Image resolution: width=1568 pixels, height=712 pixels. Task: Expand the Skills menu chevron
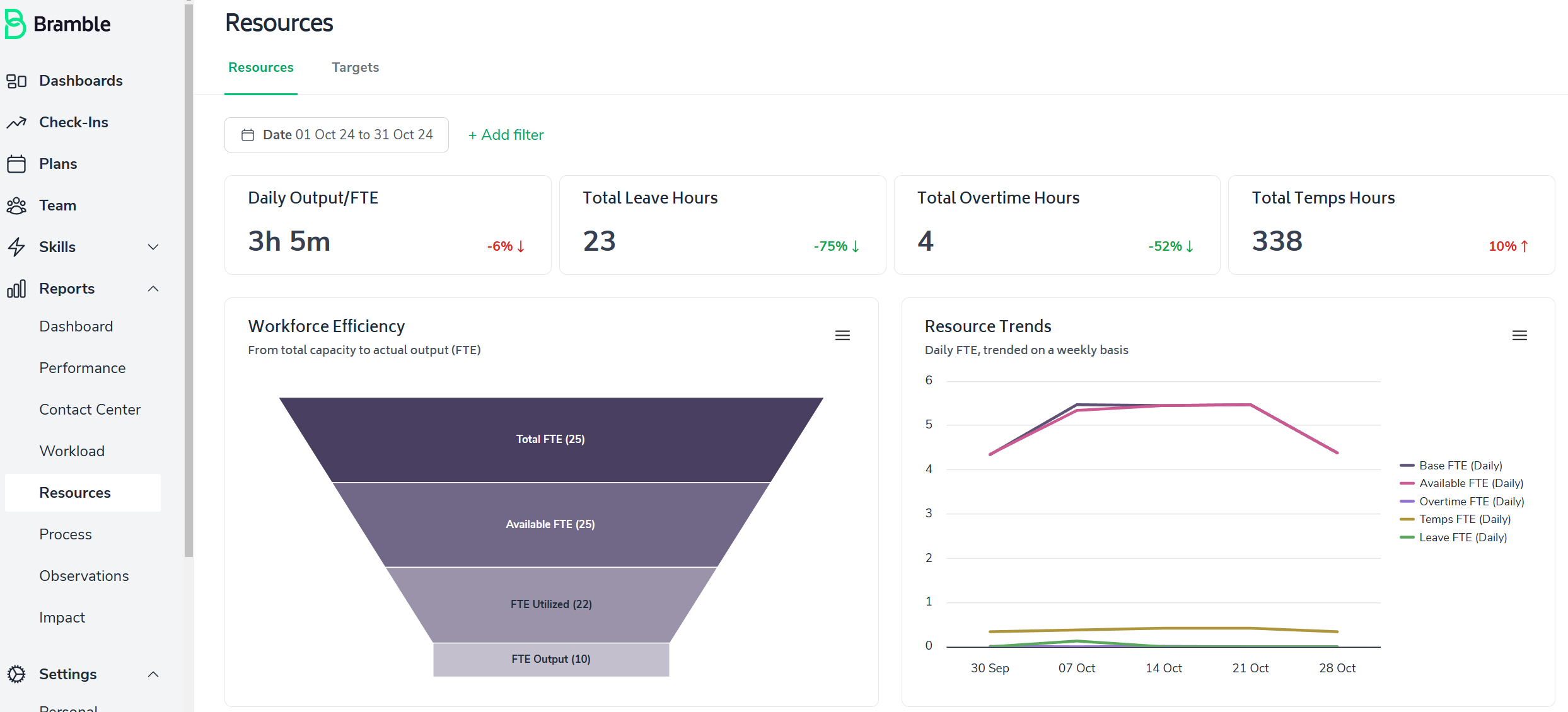[153, 247]
